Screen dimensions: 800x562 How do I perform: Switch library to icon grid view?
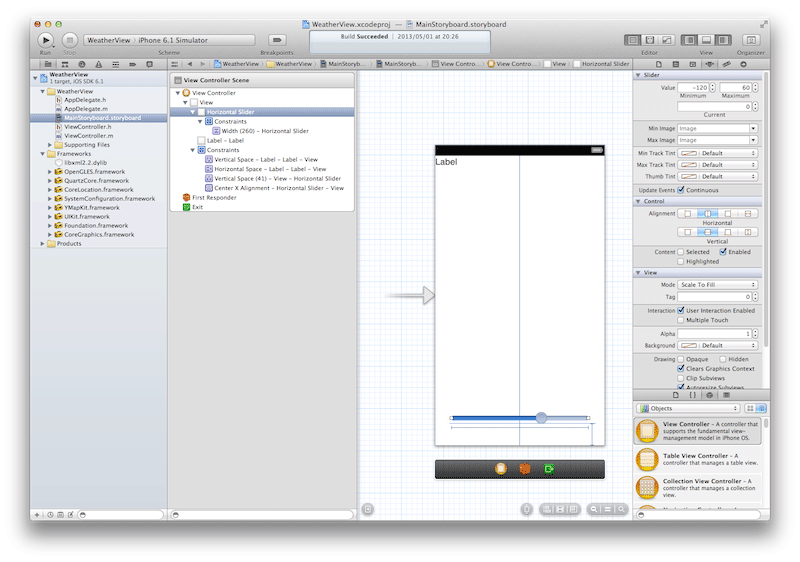point(749,408)
